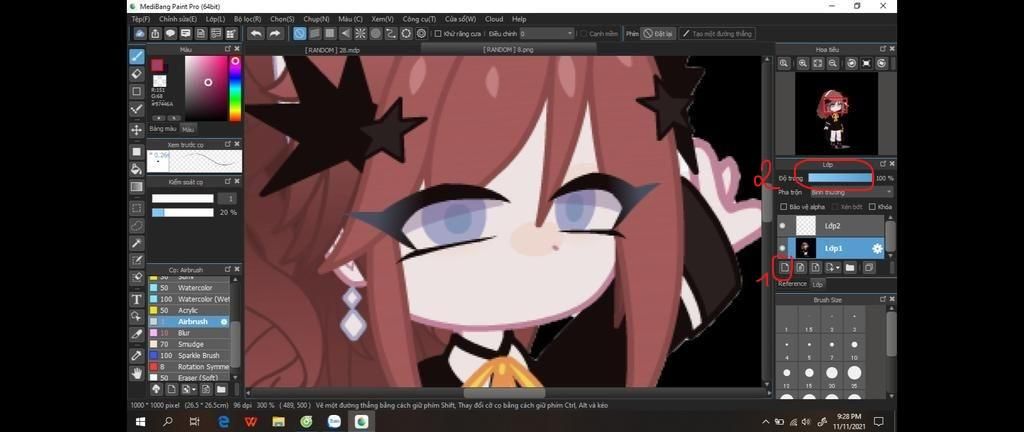1024x432 pixels.
Task: Select the Eyedropper tool
Action: tap(136, 356)
